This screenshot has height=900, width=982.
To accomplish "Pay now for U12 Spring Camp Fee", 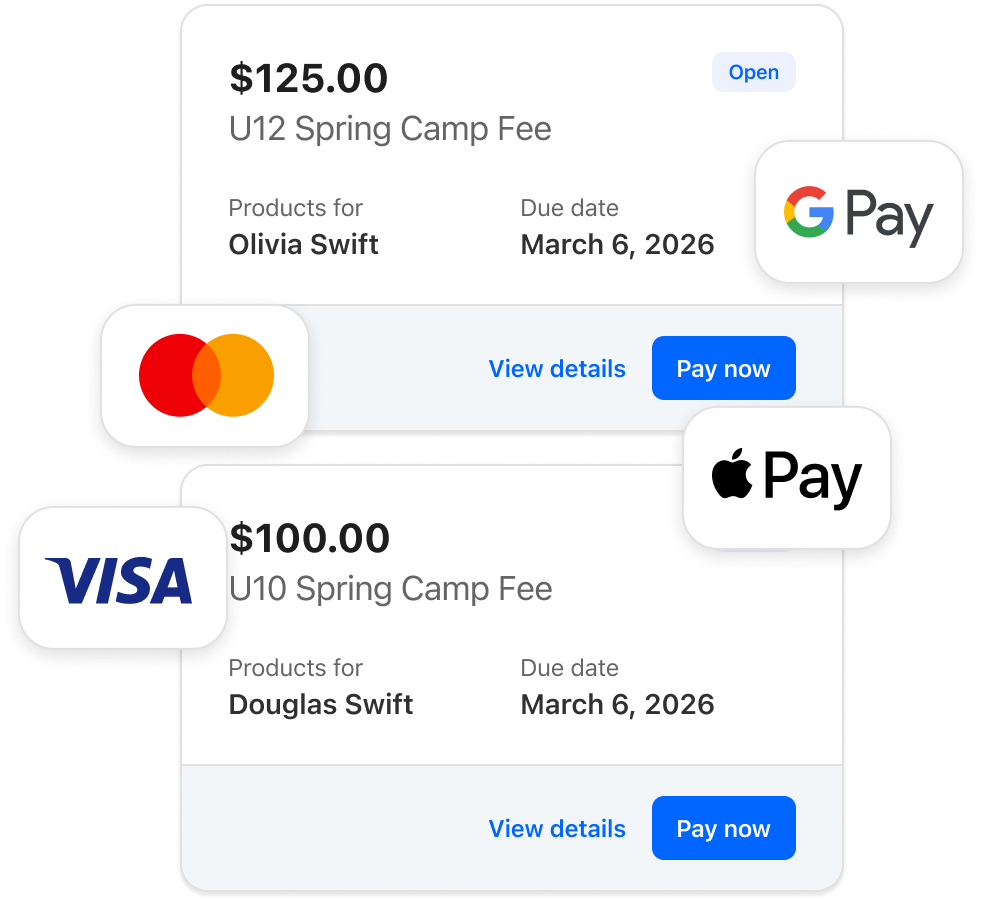I will (x=723, y=368).
